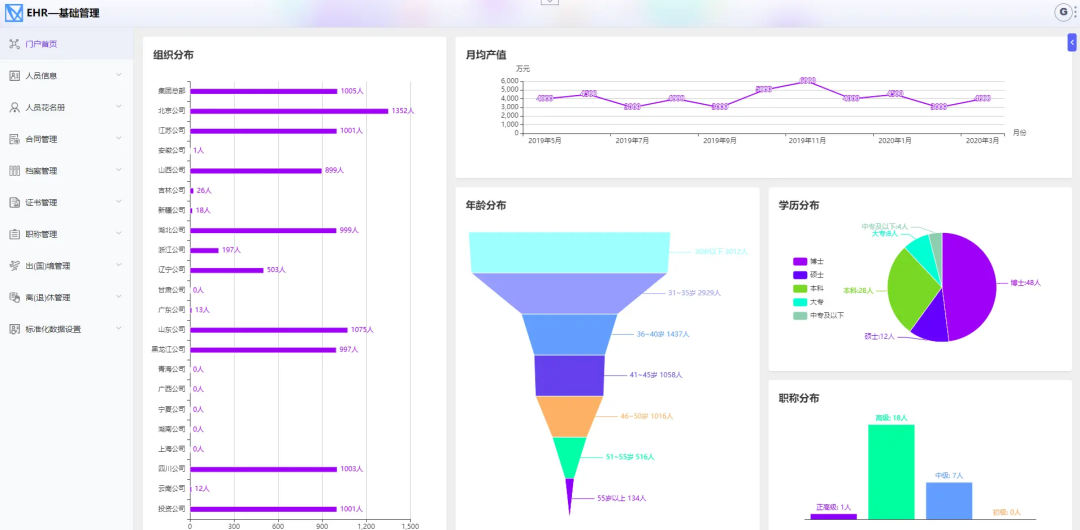1080x530 pixels.
Task: Open the 档案管理 menu item
Action: 67,171
